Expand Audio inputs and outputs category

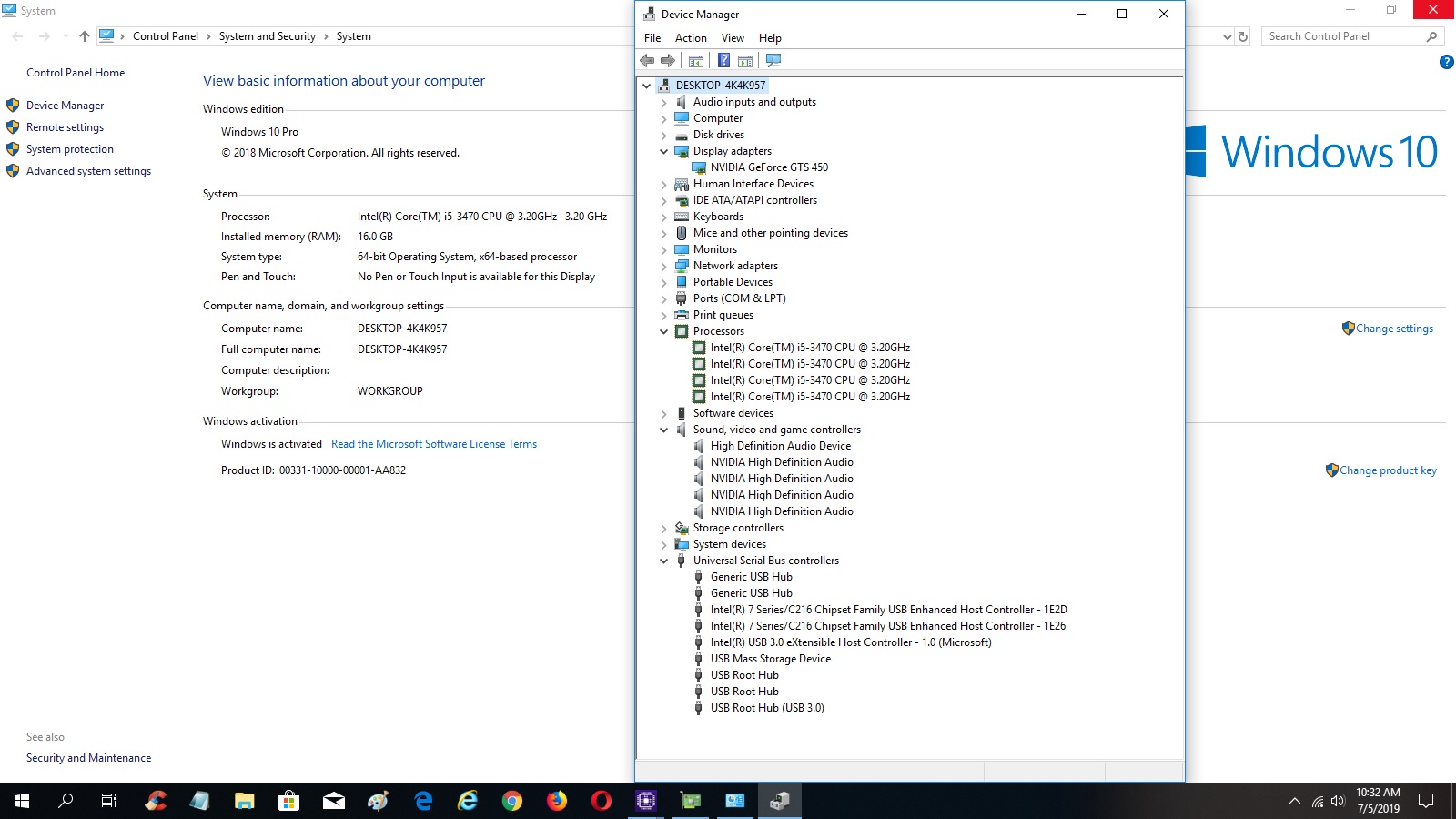[x=664, y=103]
